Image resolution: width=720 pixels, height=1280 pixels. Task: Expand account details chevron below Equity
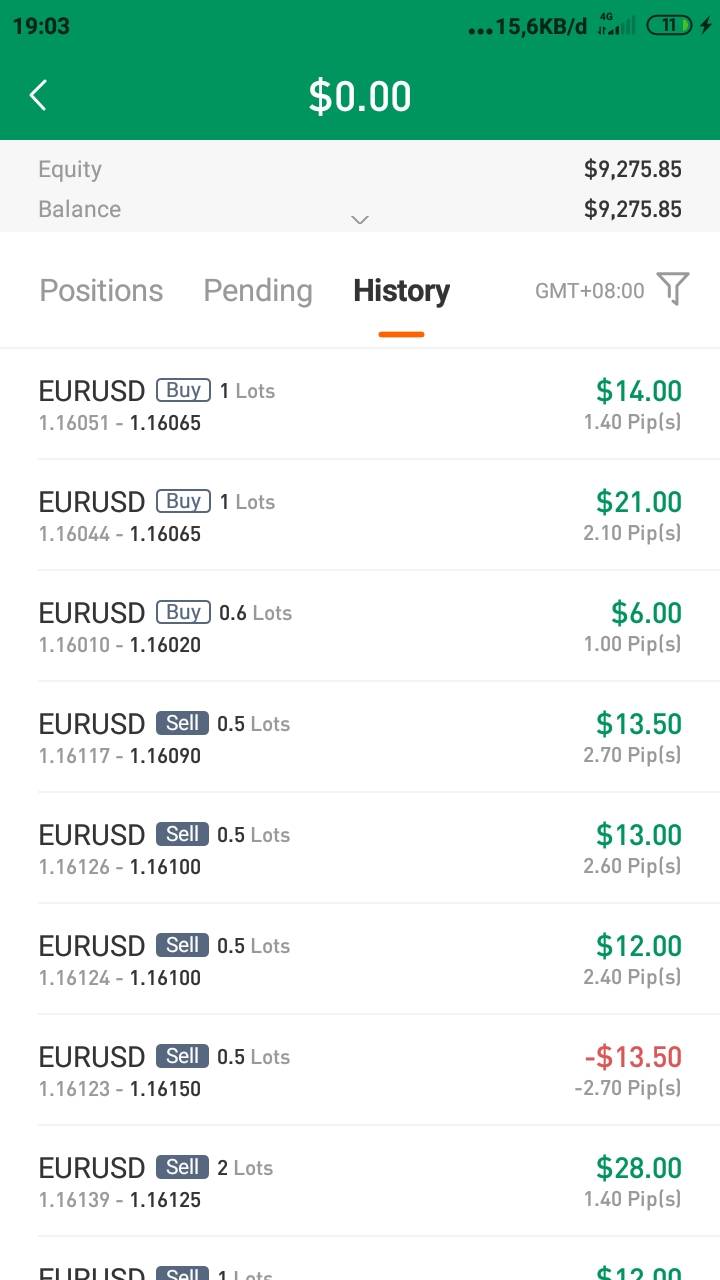[360, 219]
